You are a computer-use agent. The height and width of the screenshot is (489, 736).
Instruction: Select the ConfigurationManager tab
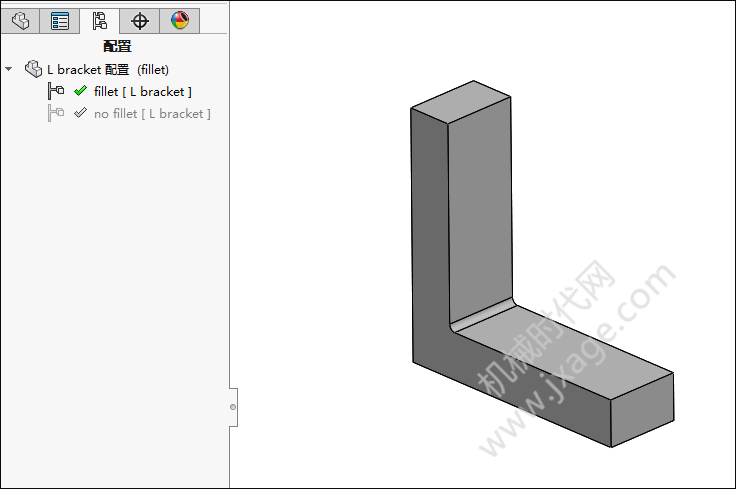pos(100,21)
